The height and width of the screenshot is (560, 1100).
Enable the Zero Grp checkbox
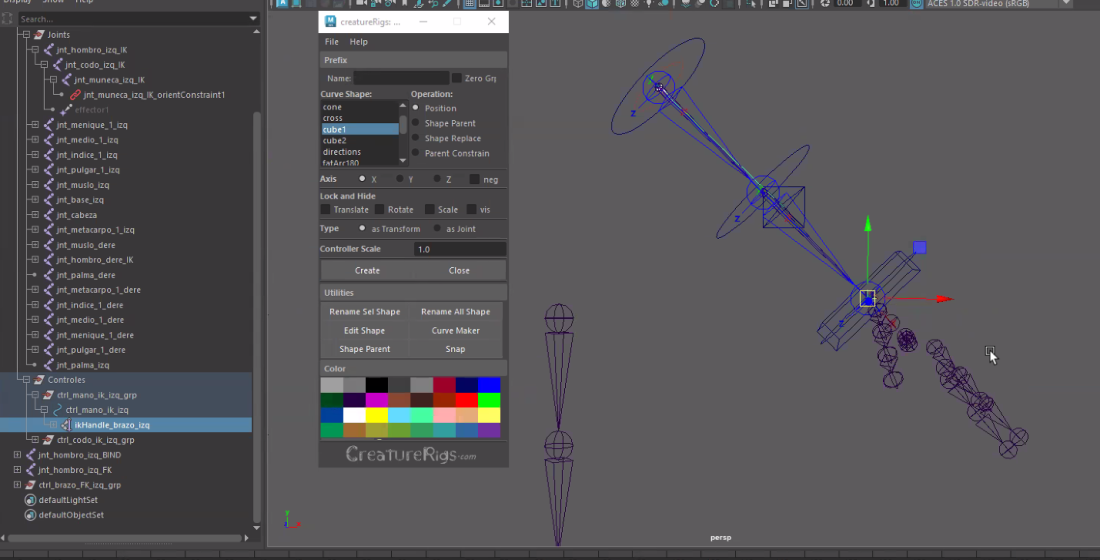pyautogui.click(x=457, y=78)
